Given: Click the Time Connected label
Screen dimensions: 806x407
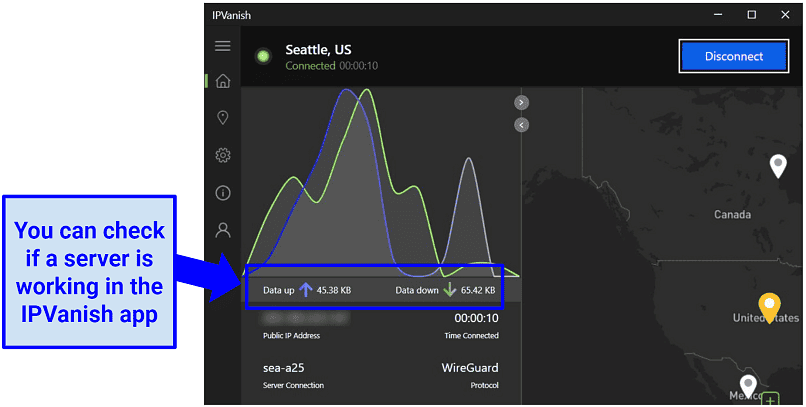Looking at the screenshot, I should click(471, 336).
